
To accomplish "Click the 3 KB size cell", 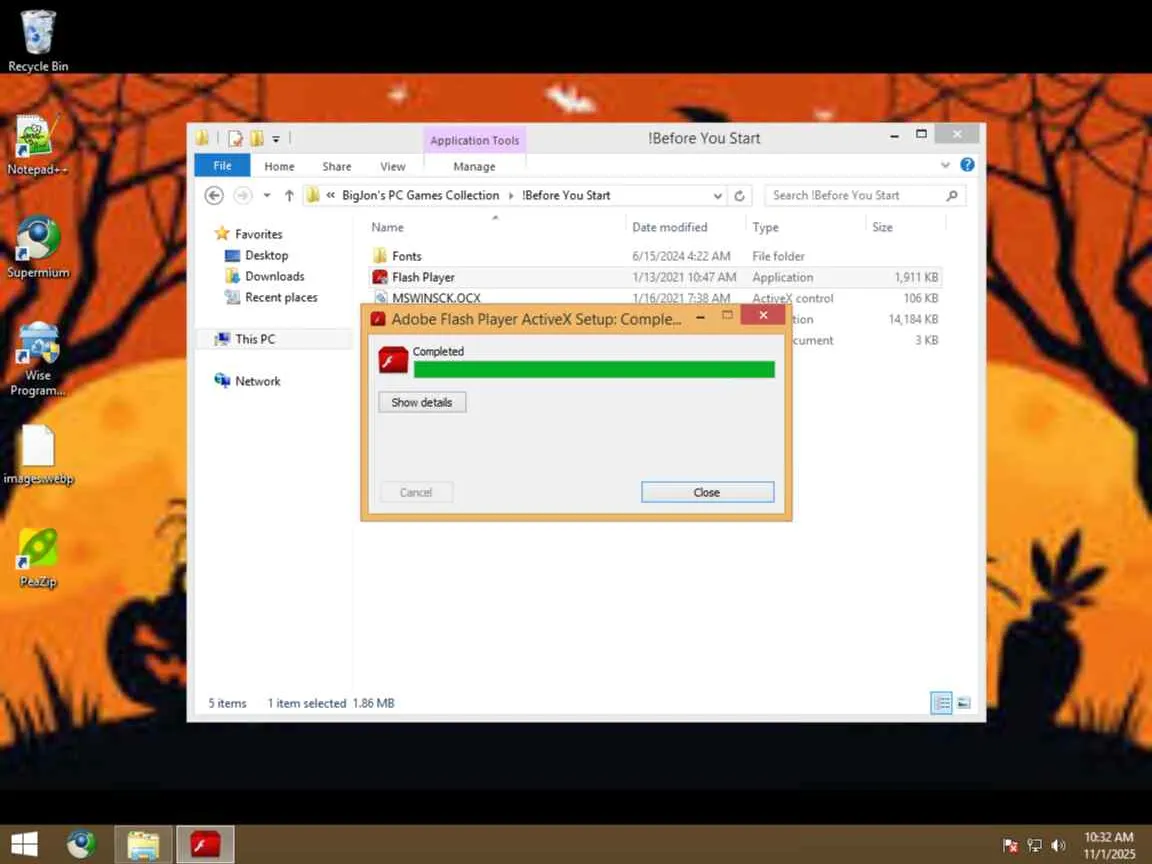I will (x=926, y=340).
